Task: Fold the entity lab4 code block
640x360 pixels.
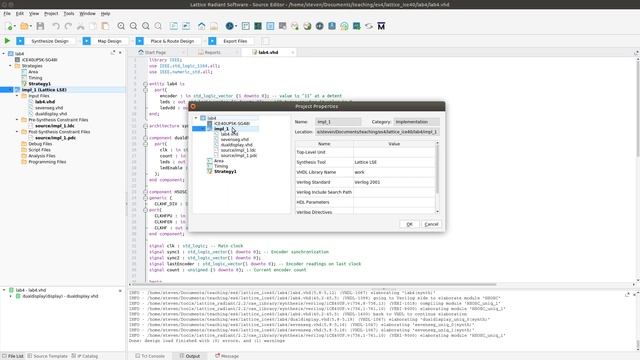Action: pos(145,84)
